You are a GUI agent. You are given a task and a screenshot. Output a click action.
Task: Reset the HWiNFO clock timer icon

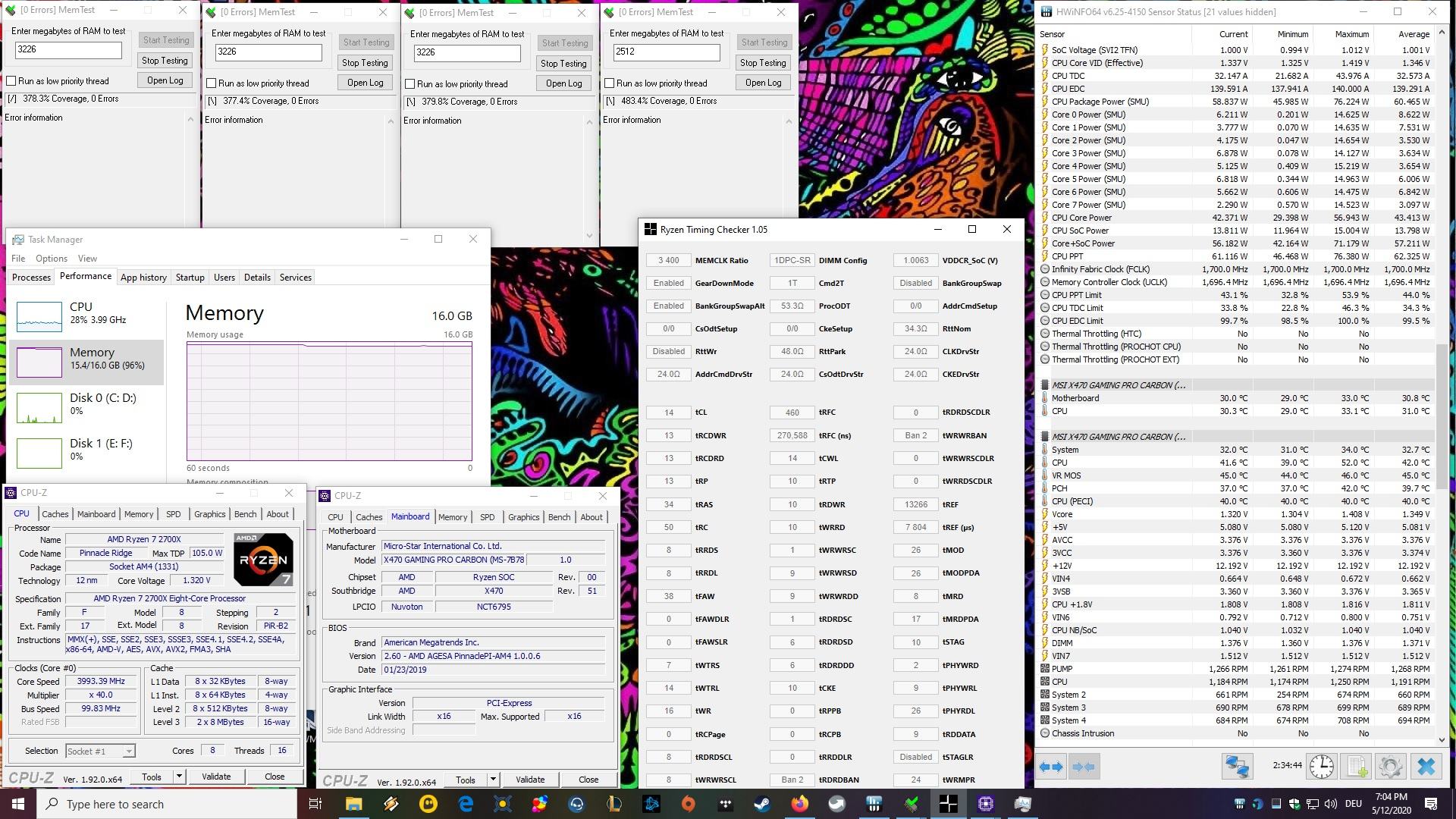click(x=1322, y=767)
